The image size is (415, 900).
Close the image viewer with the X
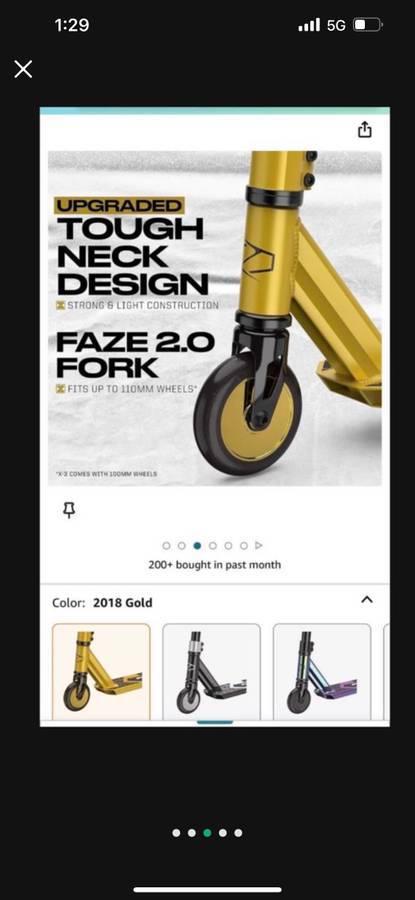click(x=23, y=69)
